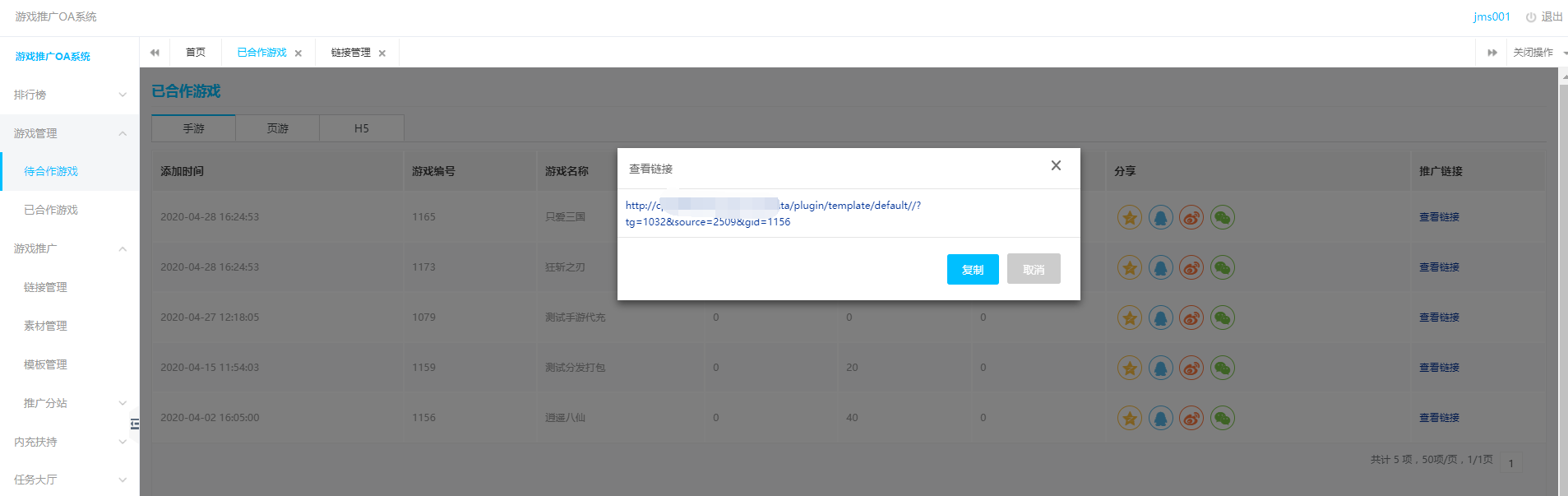Click Weibo share icon in 只爱三国 row

coord(1191,218)
